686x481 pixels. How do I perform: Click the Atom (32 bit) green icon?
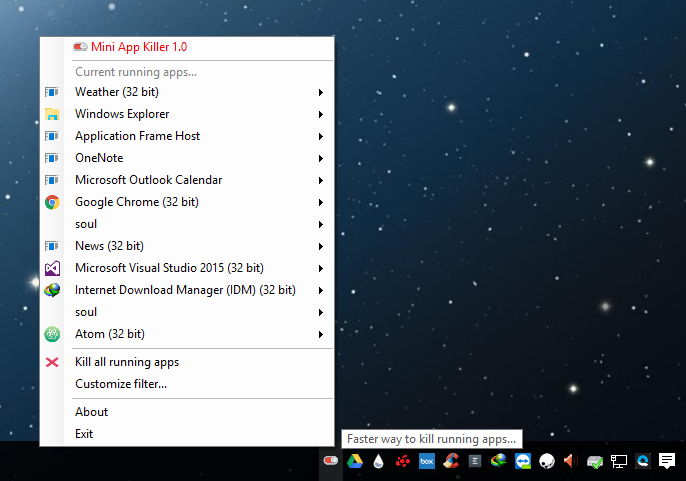52,334
